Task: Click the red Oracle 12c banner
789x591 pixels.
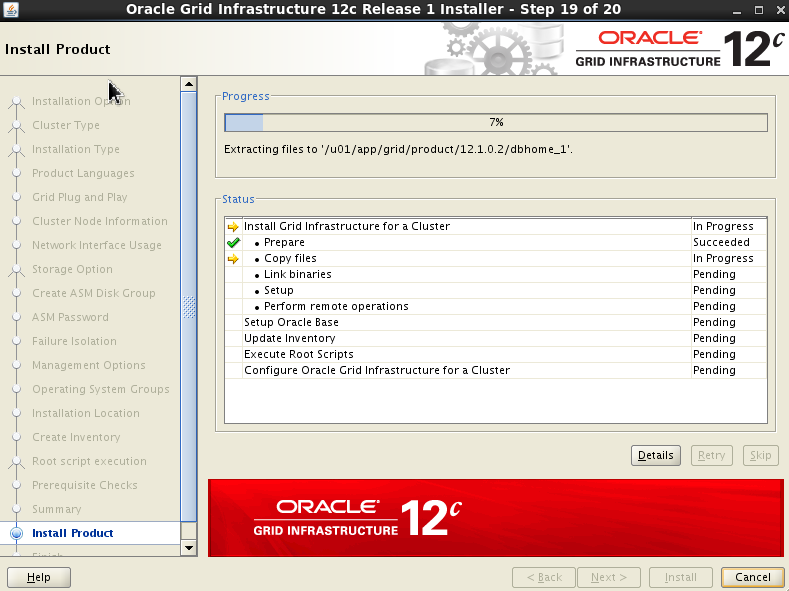Action: pos(496,518)
